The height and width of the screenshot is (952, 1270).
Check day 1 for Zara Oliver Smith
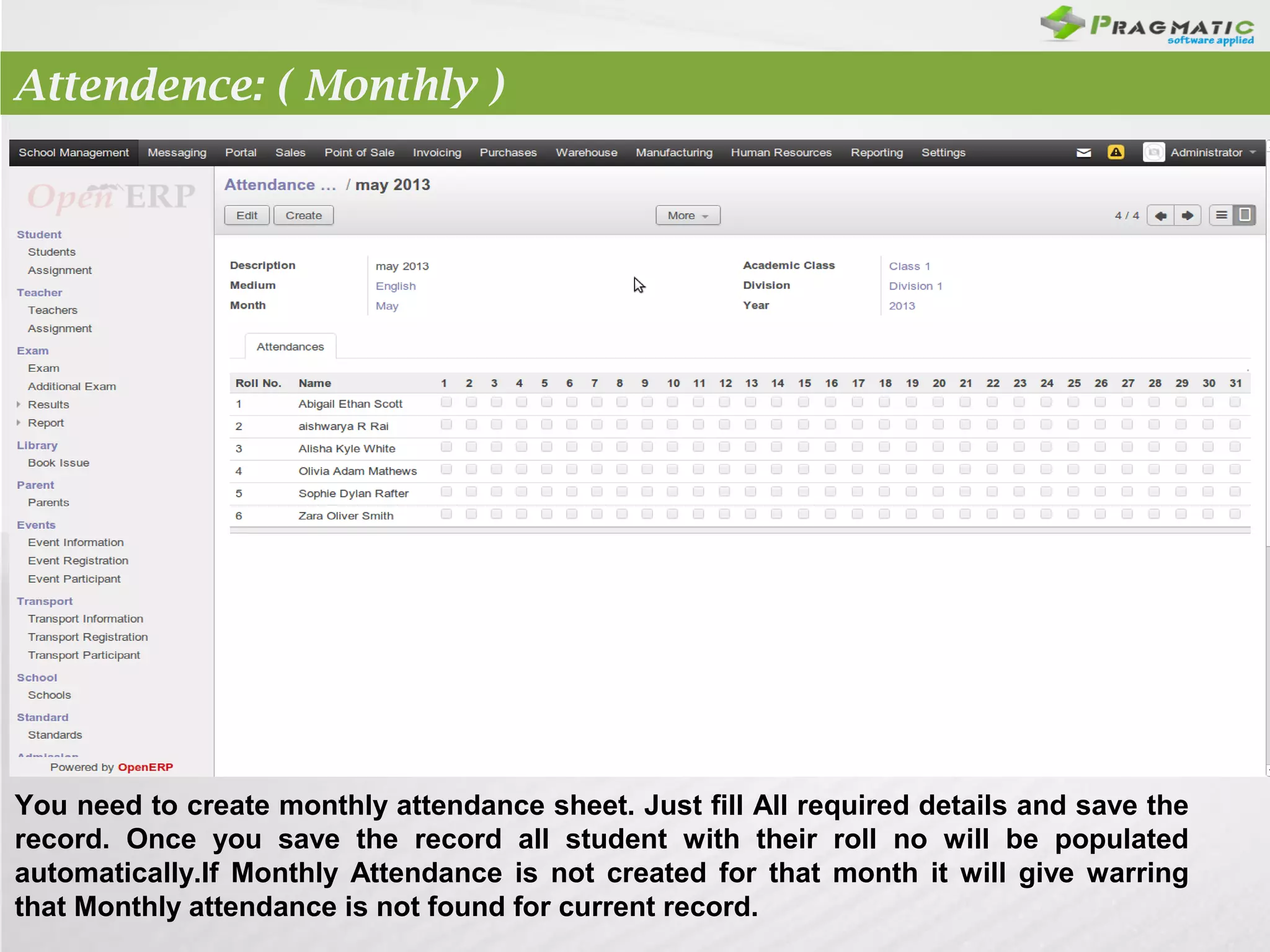click(x=446, y=514)
